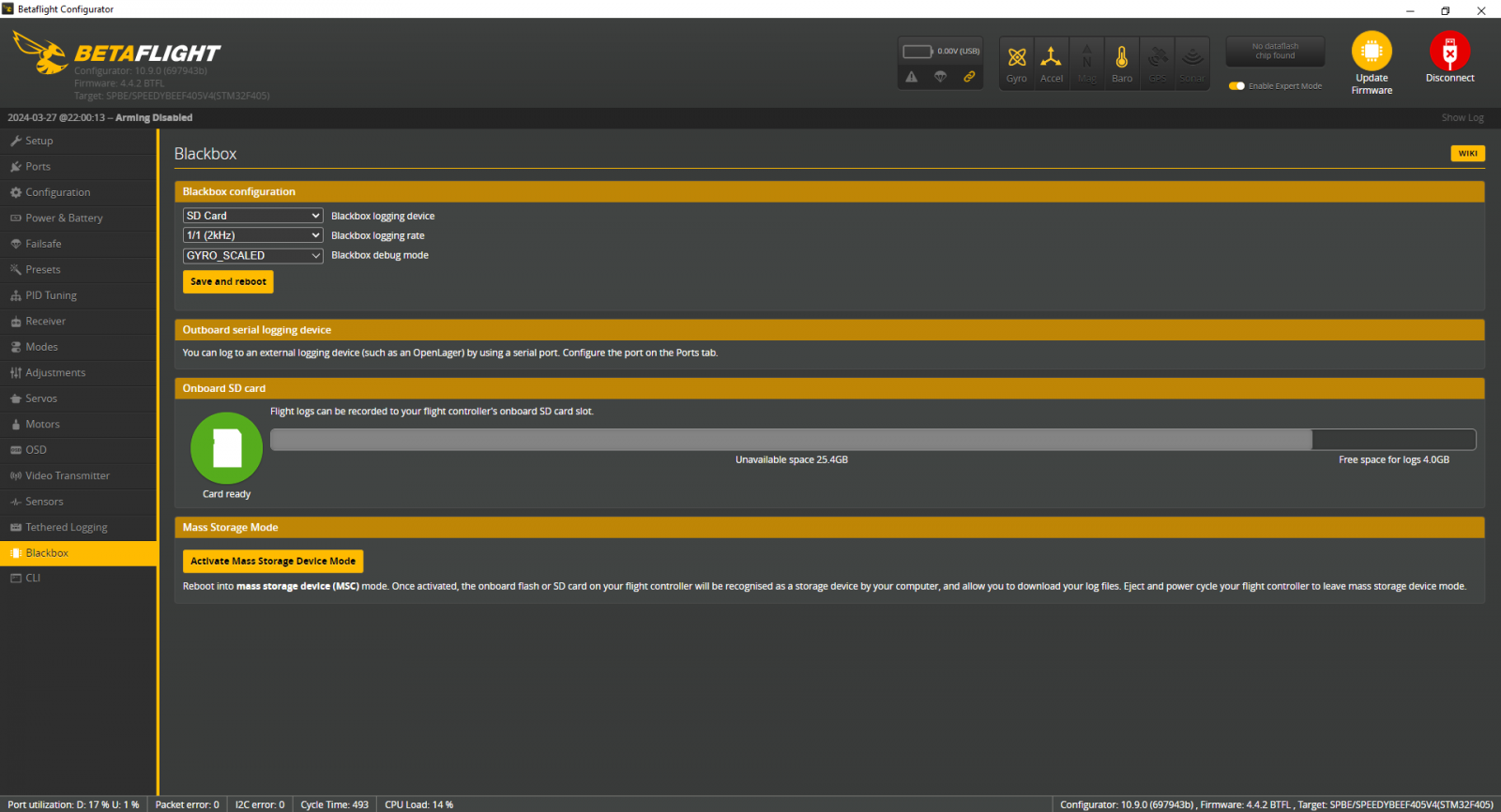Minimize the Betaflight Configurator window
1501x812 pixels.
1410,10
